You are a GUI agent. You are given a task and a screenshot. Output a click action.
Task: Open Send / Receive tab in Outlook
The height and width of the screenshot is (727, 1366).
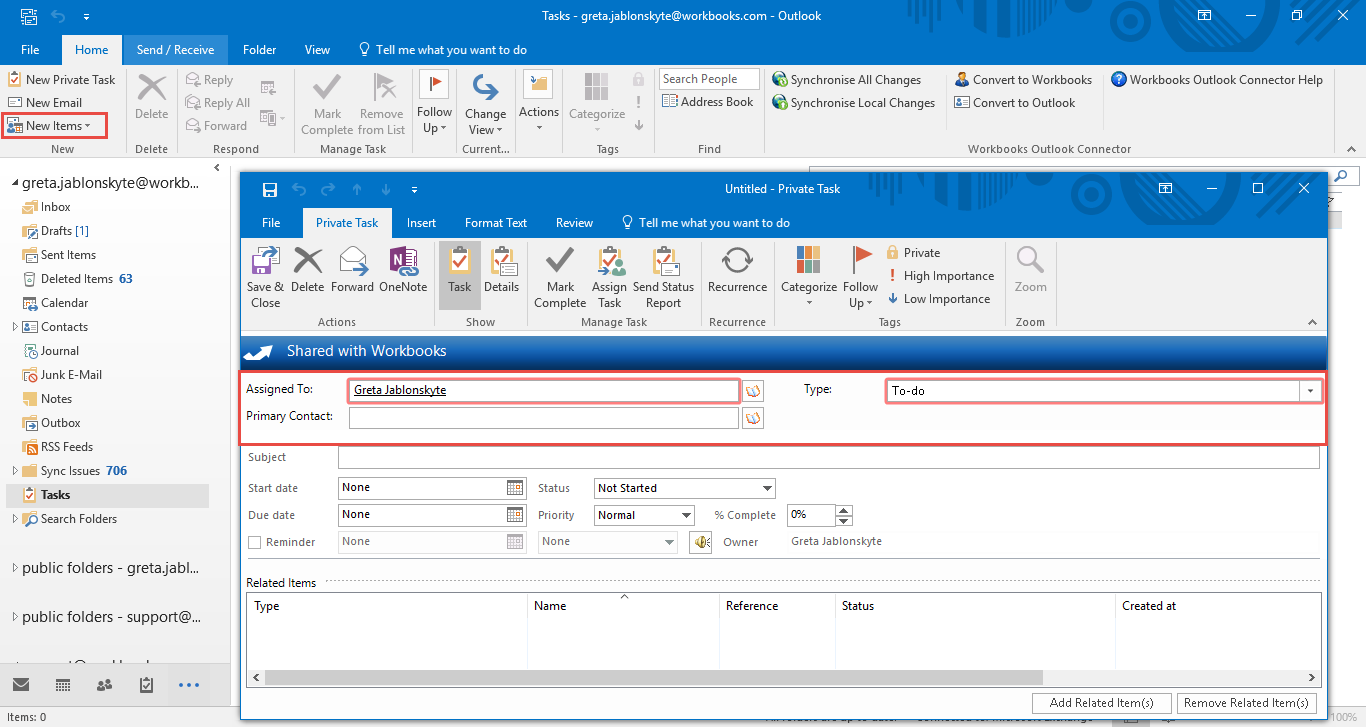click(x=176, y=50)
